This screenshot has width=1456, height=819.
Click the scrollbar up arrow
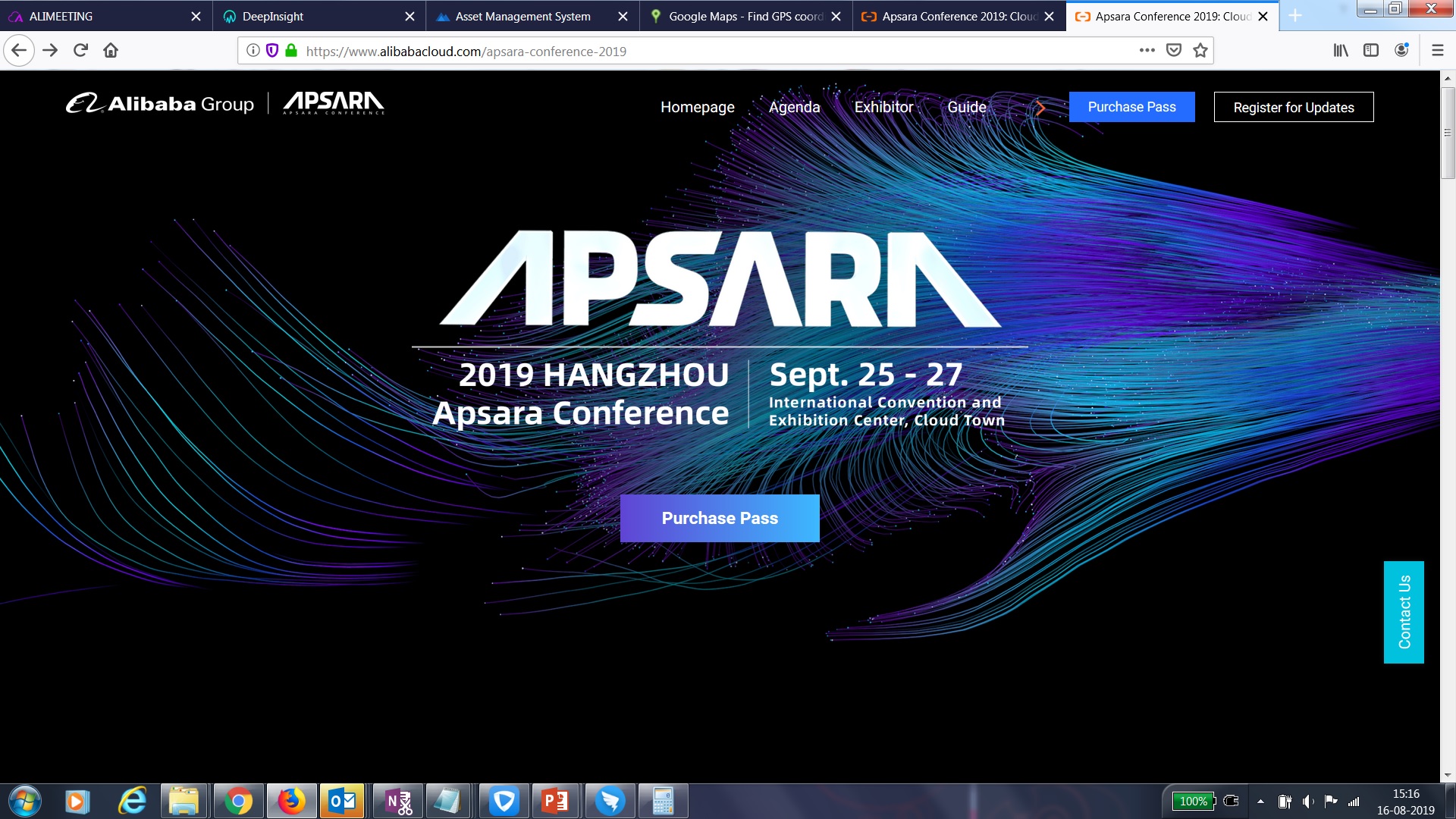[x=1448, y=77]
